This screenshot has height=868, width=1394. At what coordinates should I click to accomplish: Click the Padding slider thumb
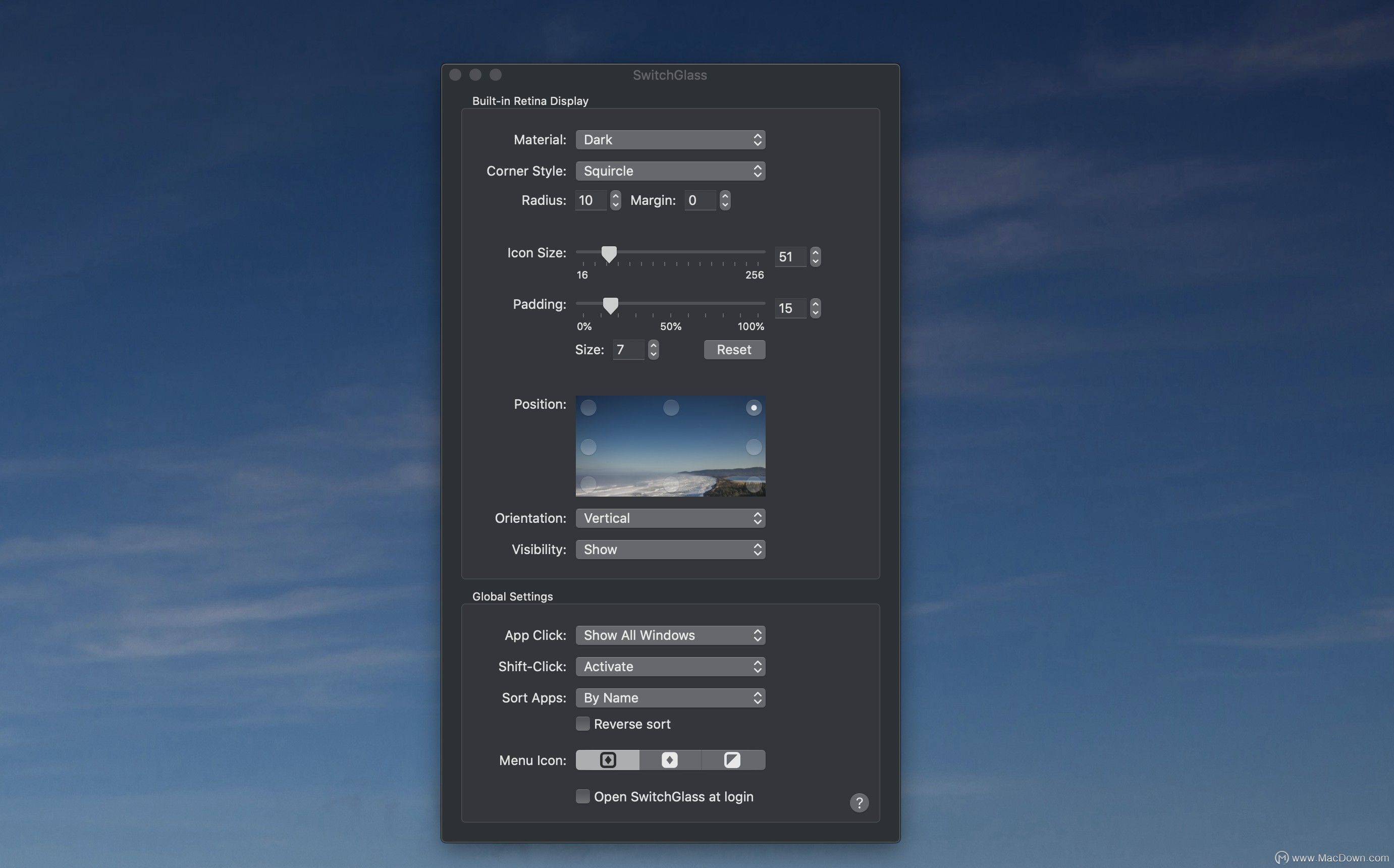(x=610, y=306)
